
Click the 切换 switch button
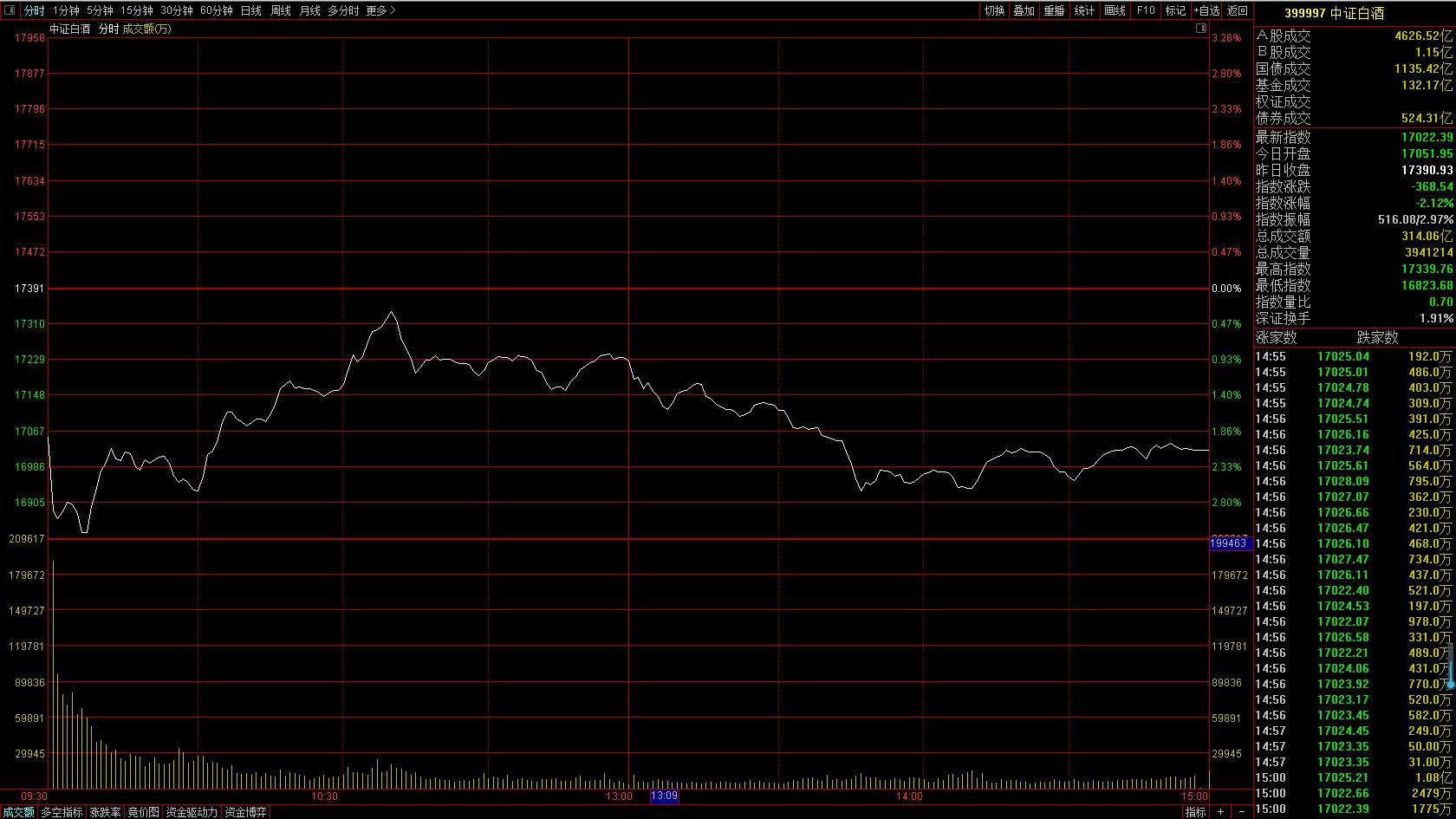pyautogui.click(x=994, y=10)
